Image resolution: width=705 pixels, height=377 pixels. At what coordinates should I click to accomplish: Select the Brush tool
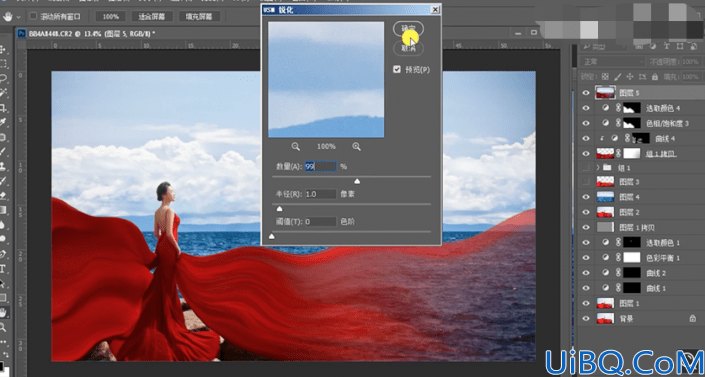pos(3,151)
